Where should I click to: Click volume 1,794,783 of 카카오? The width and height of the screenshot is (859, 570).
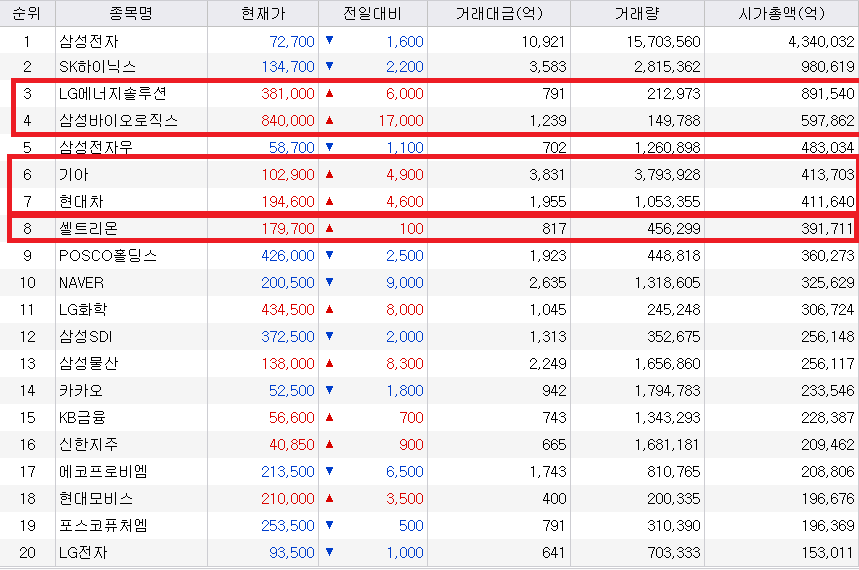(x=667, y=391)
